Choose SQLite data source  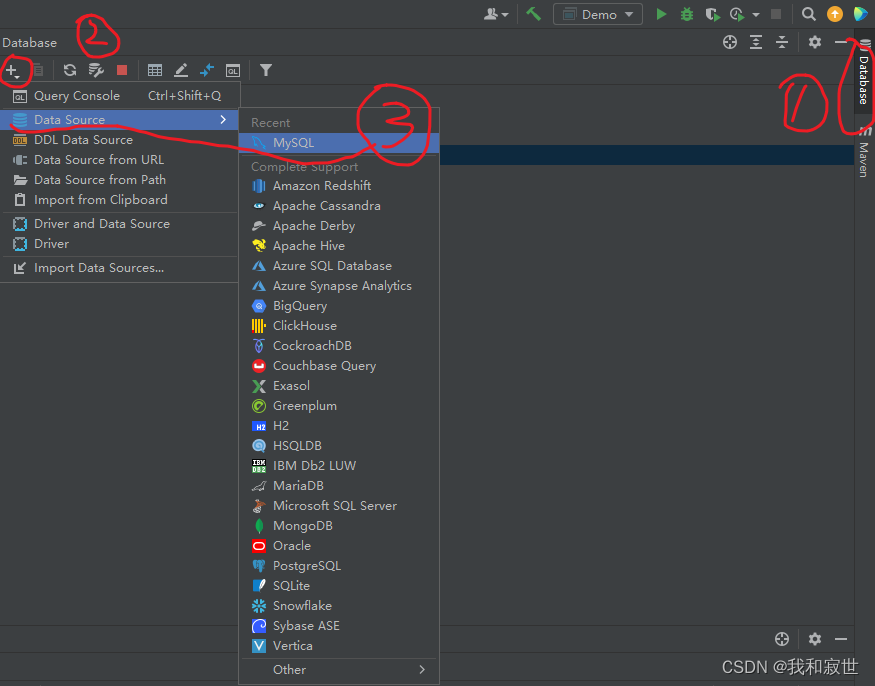coord(339,586)
